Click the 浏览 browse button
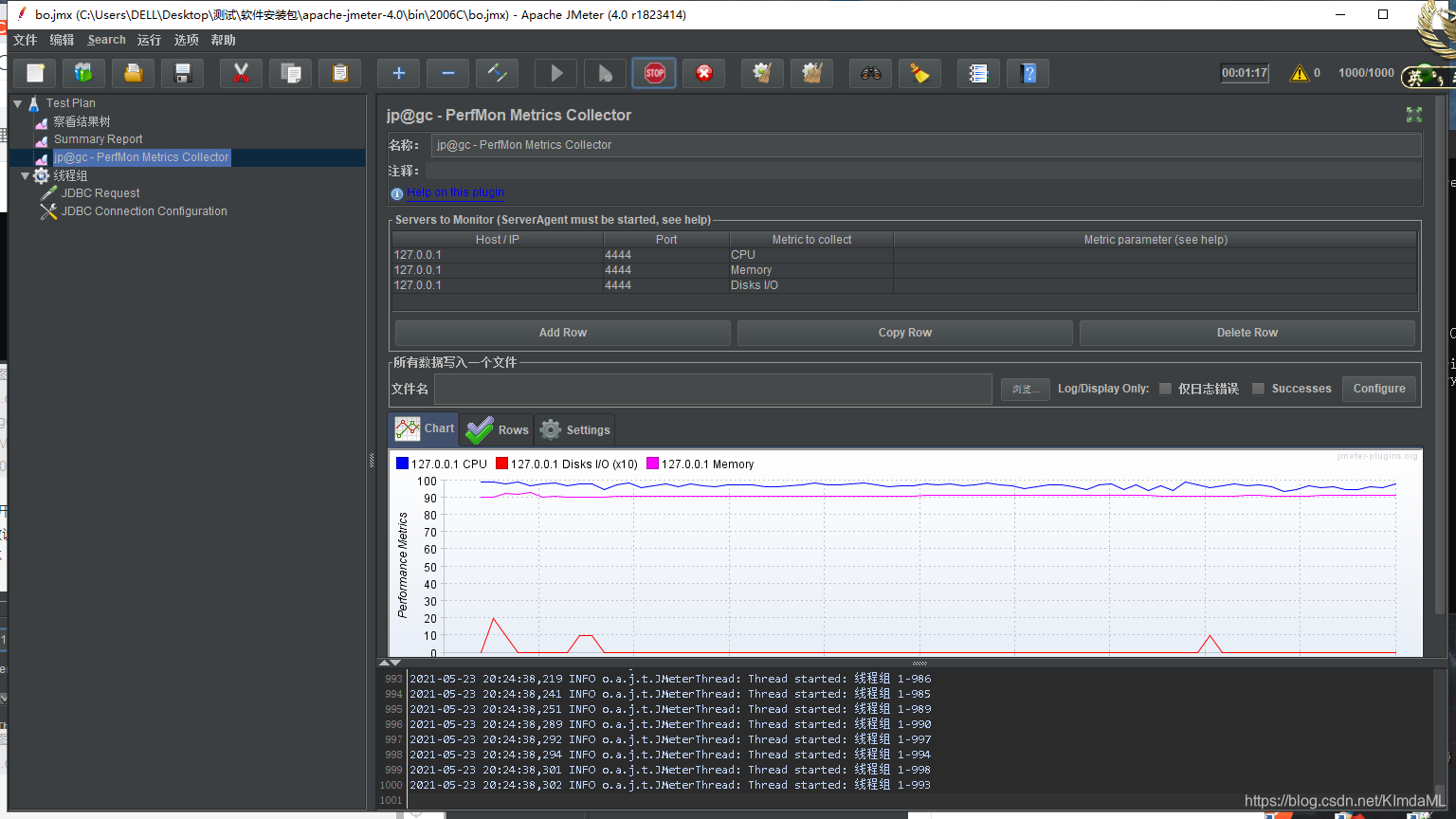Viewport: 1456px width, 819px height. point(1025,389)
